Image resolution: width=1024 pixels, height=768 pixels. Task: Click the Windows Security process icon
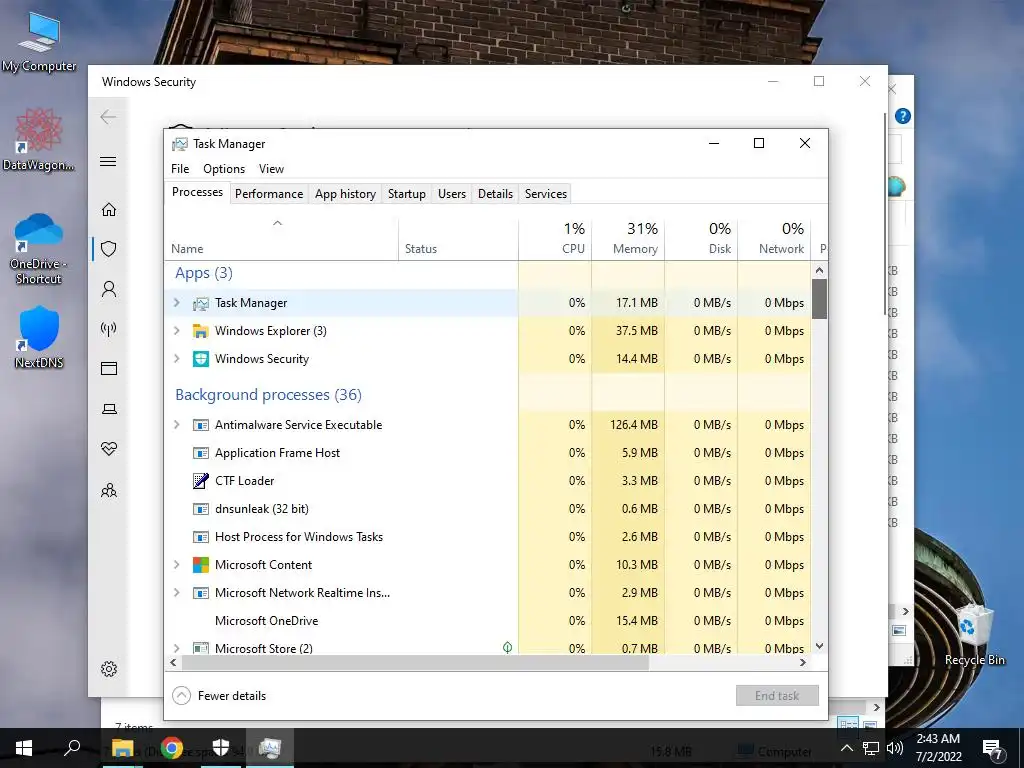[x=200, y=359]
